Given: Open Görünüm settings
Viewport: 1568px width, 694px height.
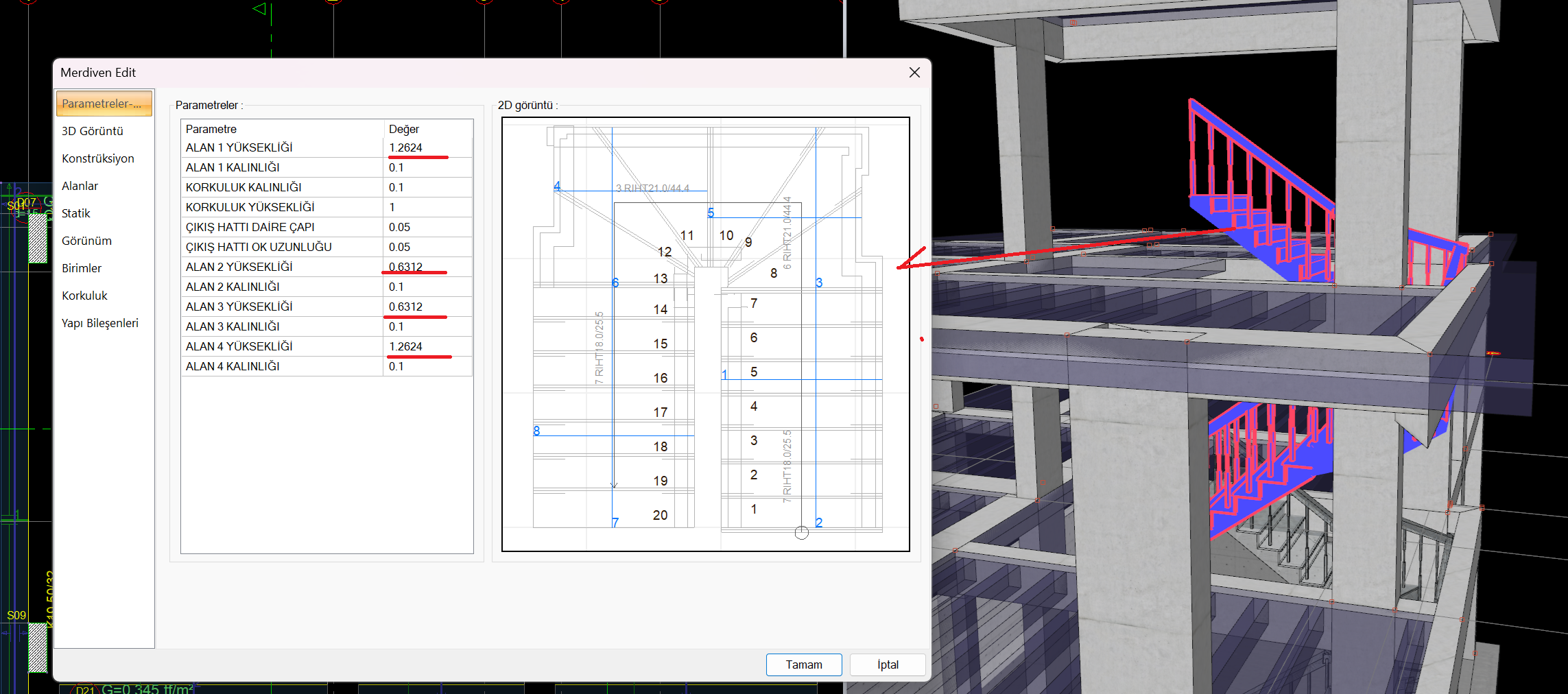Looking at the screenshot, I should coord(86,241).
